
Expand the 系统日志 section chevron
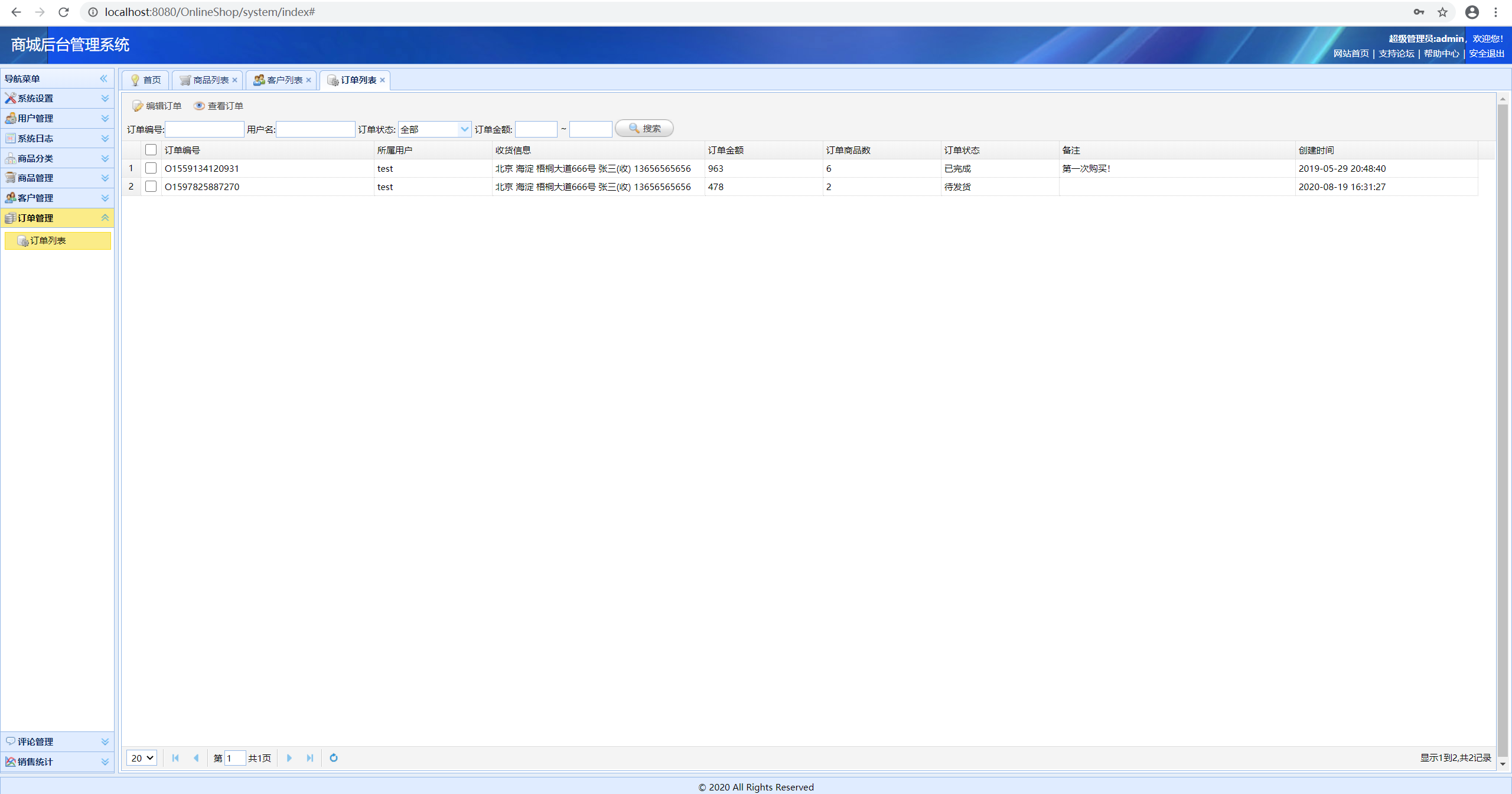(x=105, y=138)
